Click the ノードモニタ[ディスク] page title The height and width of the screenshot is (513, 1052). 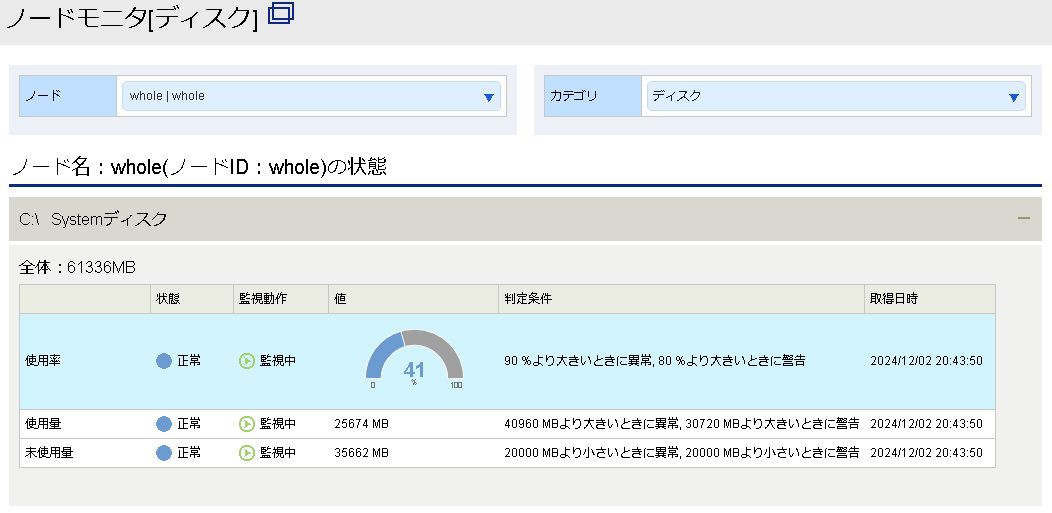(132, 17)
